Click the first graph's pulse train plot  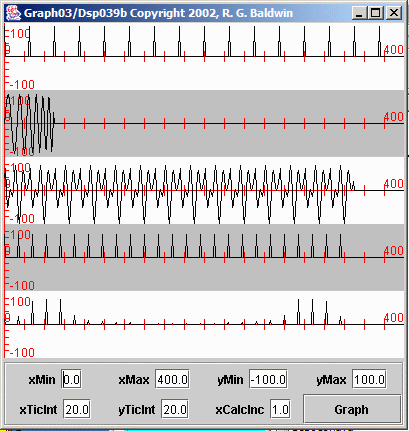click(x=204, y=42)
